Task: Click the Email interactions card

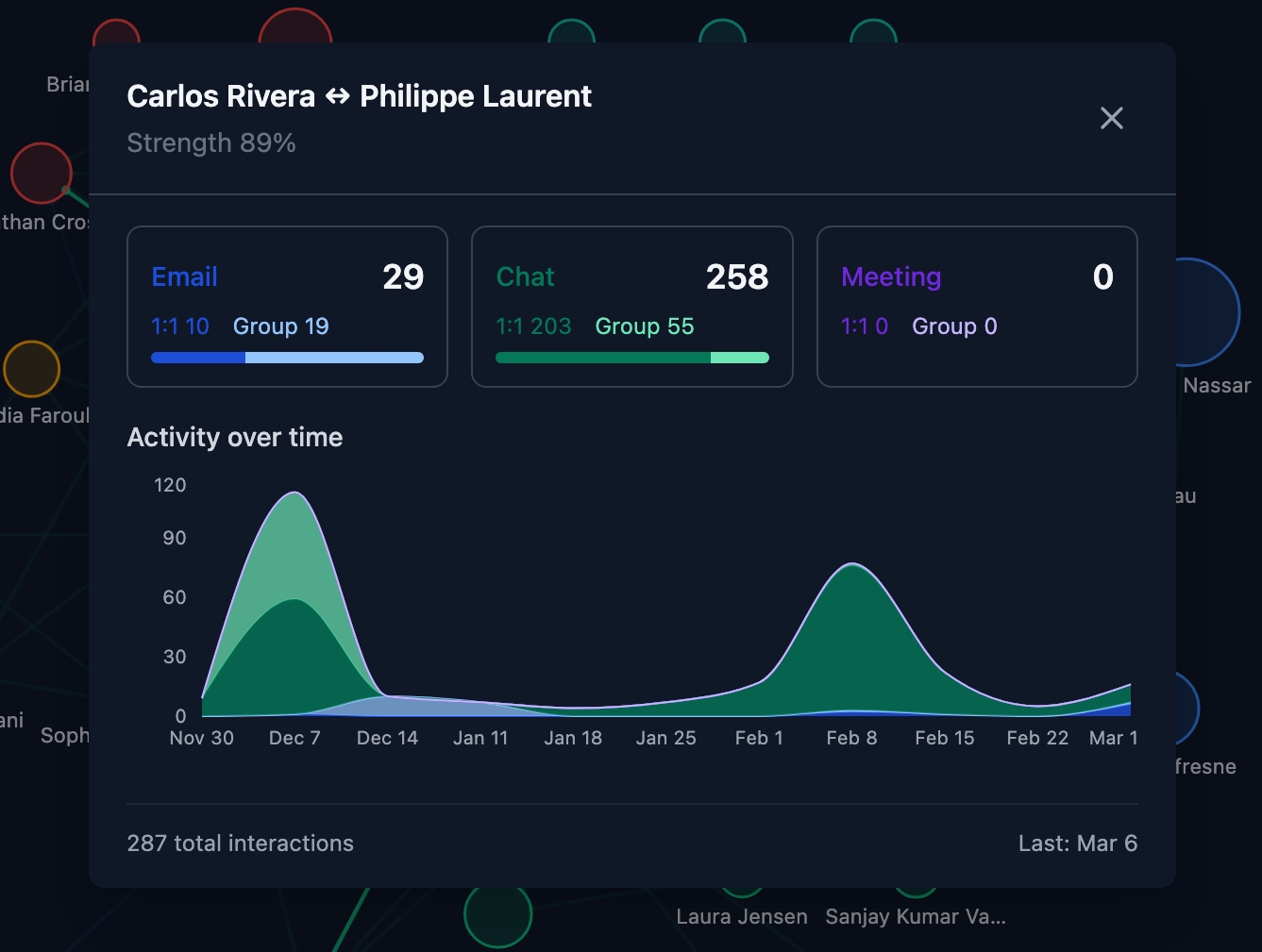Action: (x=287, y=306)
